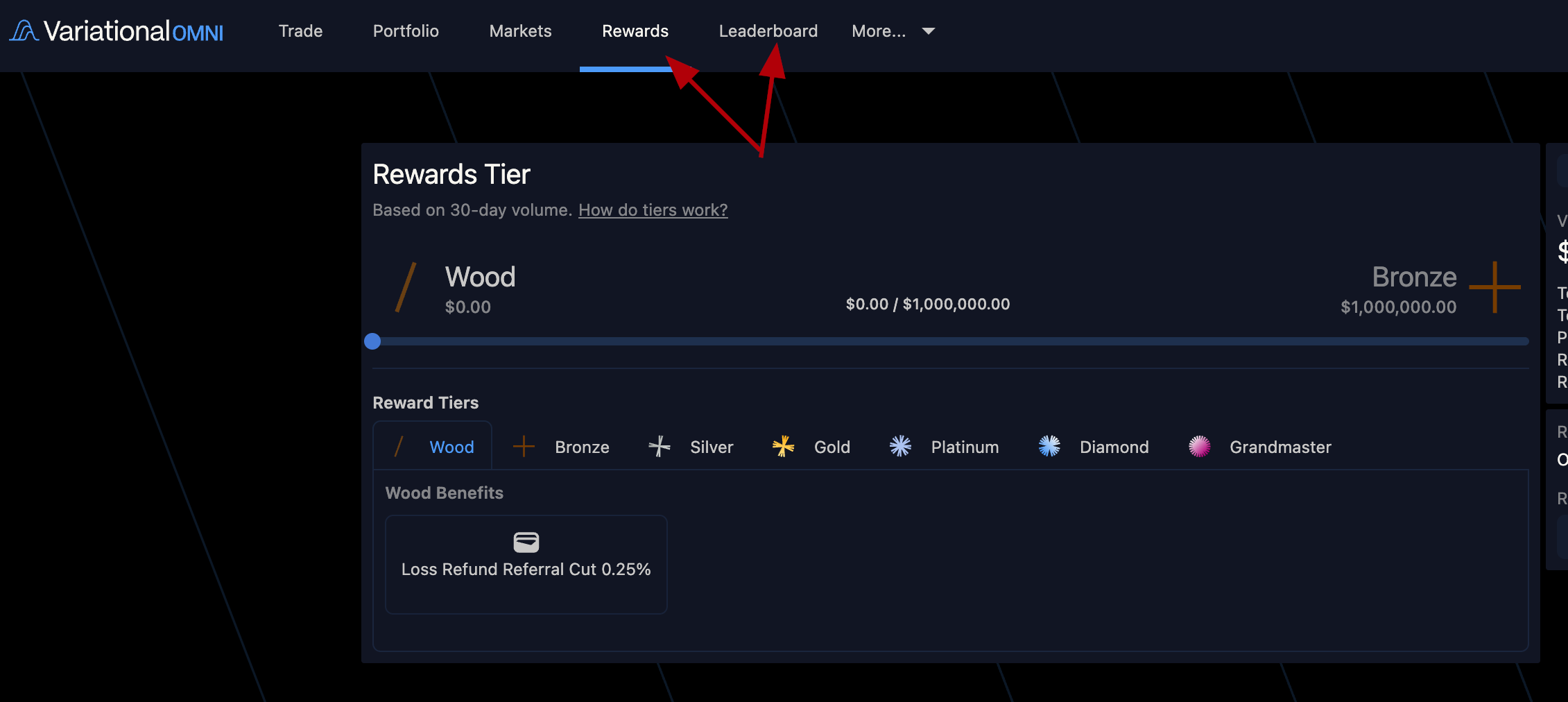Click the Variational OMNI logo
The image size is (1568, 702).
point(117,31)
